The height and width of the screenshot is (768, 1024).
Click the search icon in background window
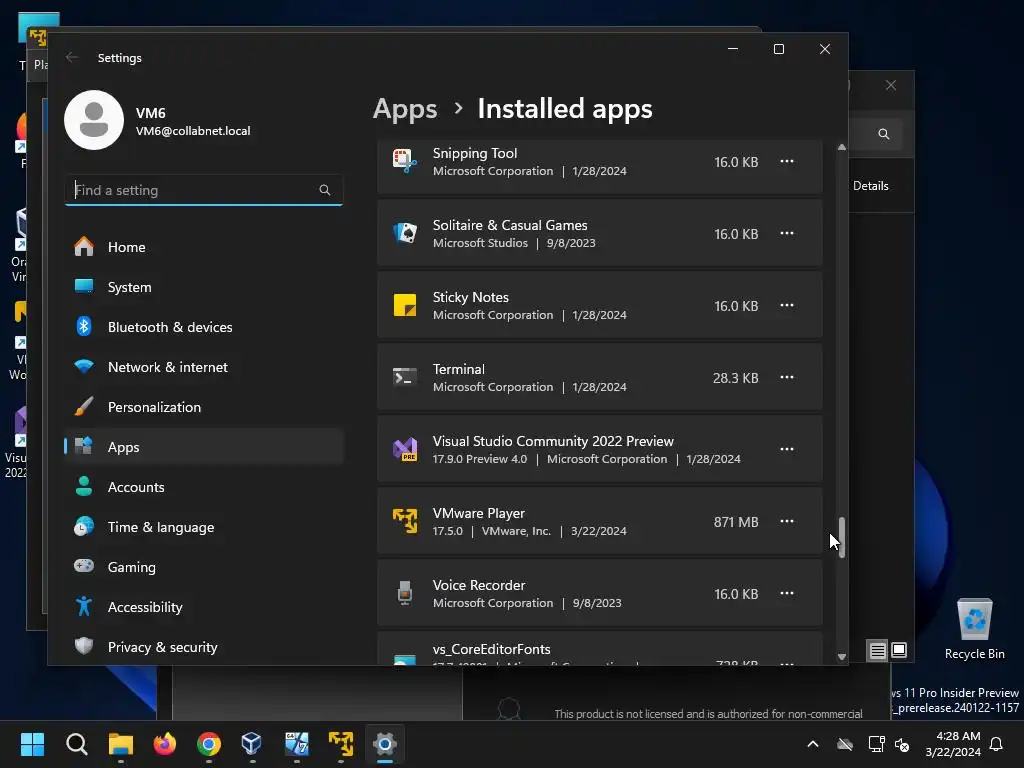pos(884,134)
